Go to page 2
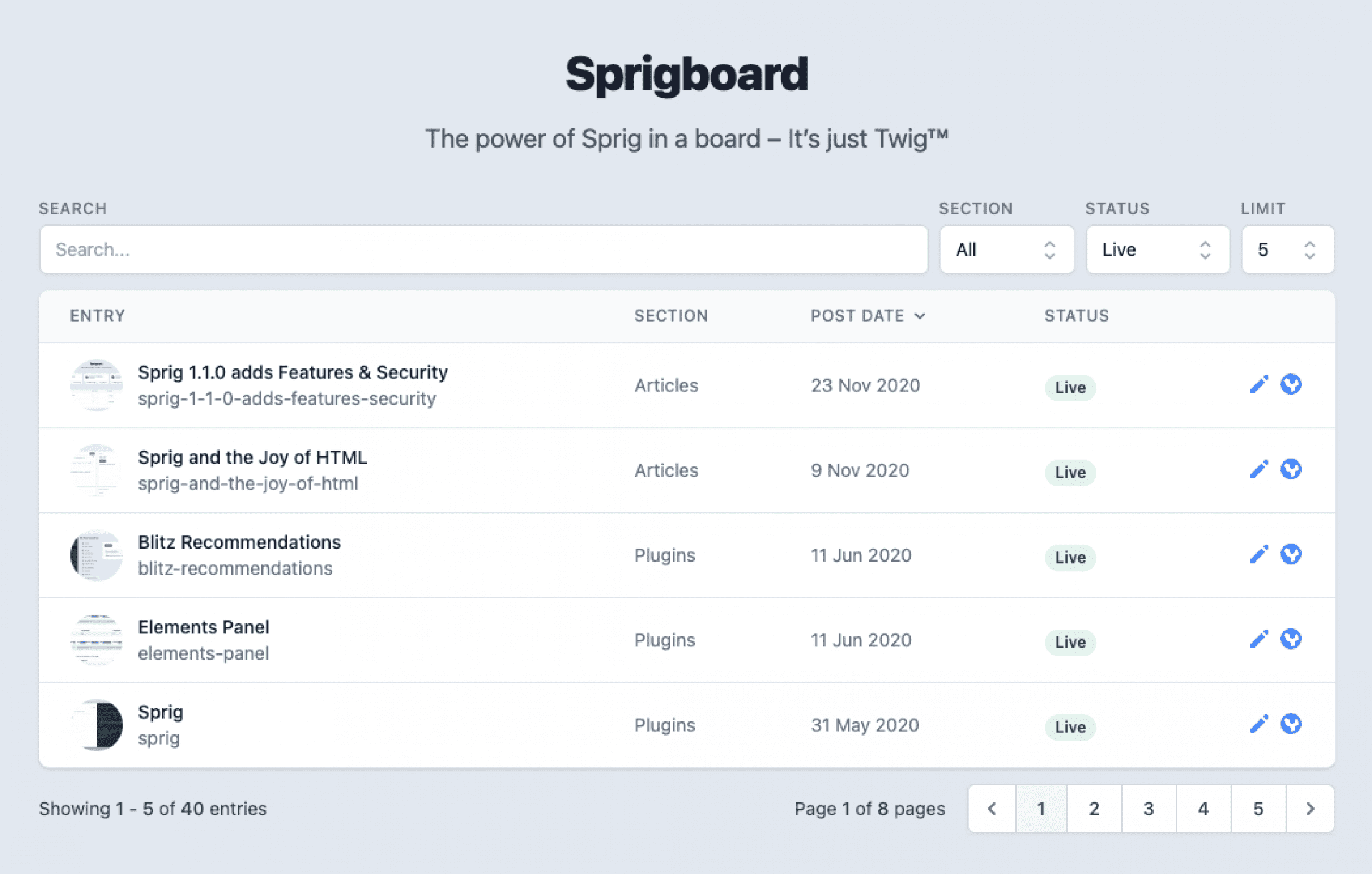This screenshot has height=874, width=1372. [x=1094, y=809]
